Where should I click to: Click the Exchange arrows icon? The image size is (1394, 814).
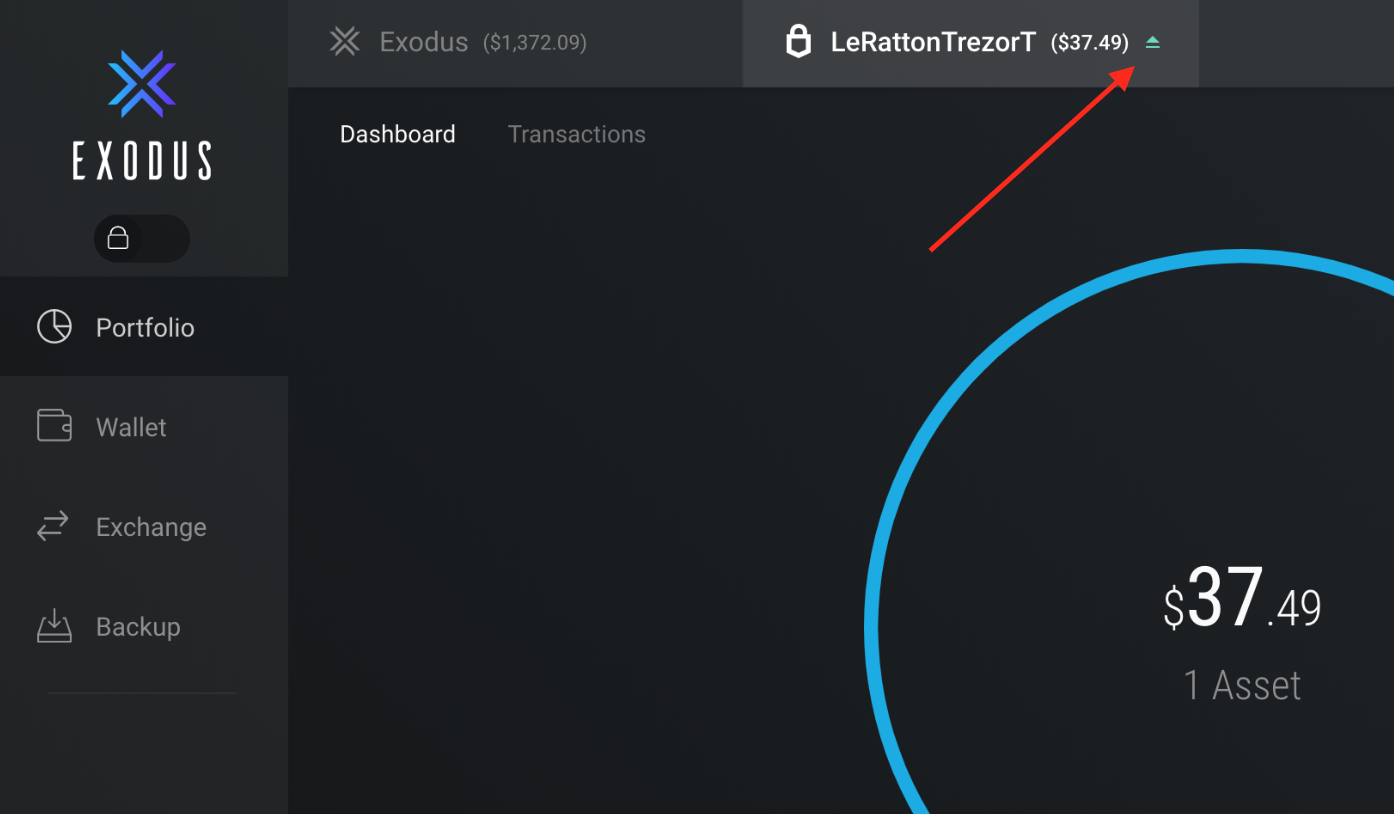tap(53, 526)
